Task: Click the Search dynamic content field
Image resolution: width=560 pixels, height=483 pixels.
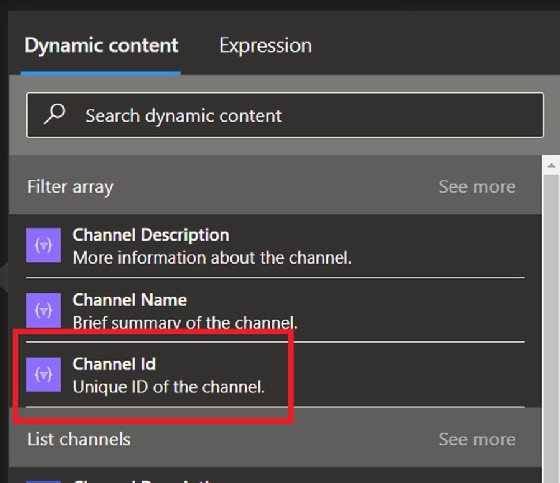Action: coord(285,115)
